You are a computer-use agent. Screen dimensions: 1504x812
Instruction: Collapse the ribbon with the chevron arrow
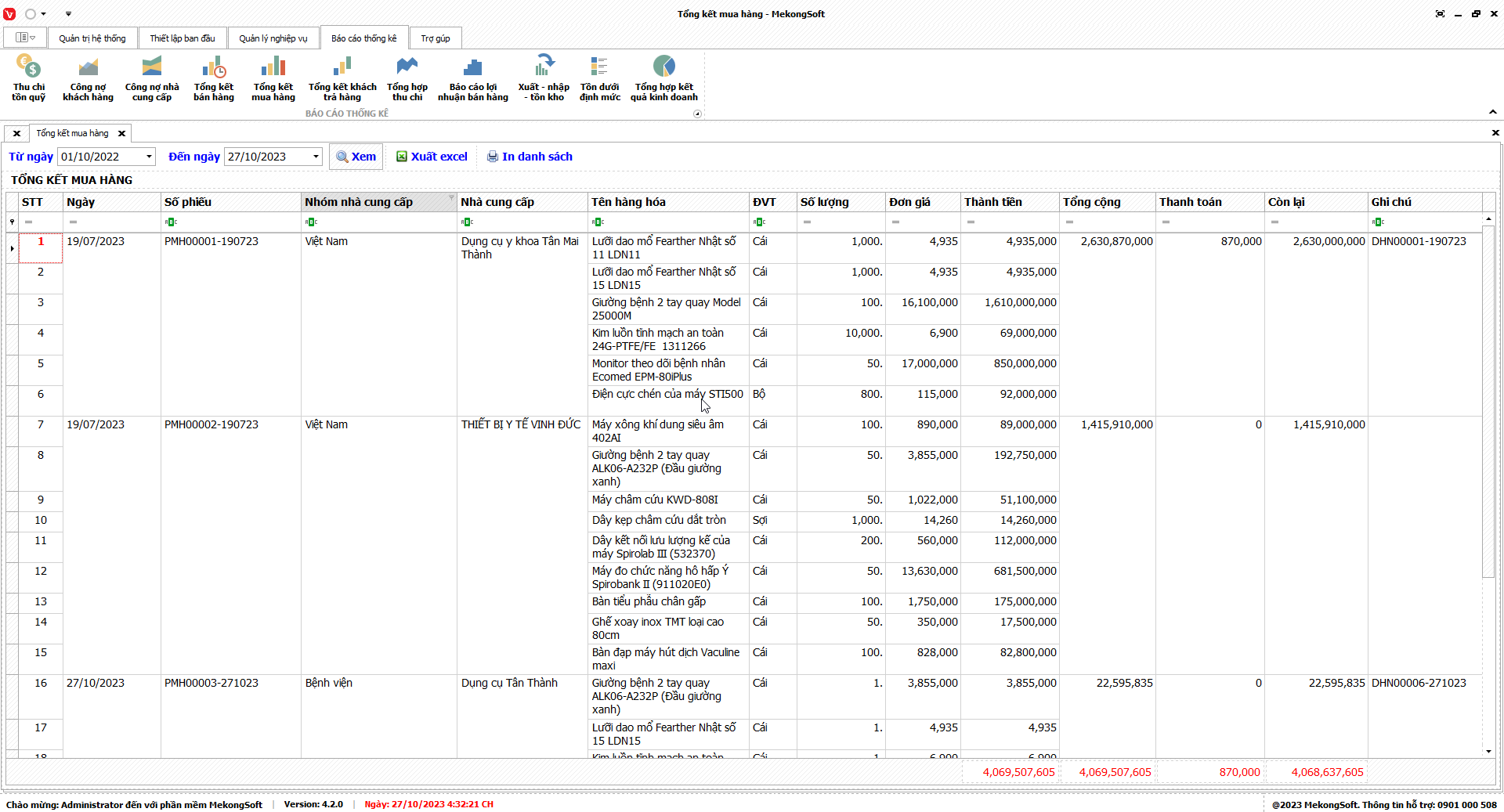point(1492,112)
